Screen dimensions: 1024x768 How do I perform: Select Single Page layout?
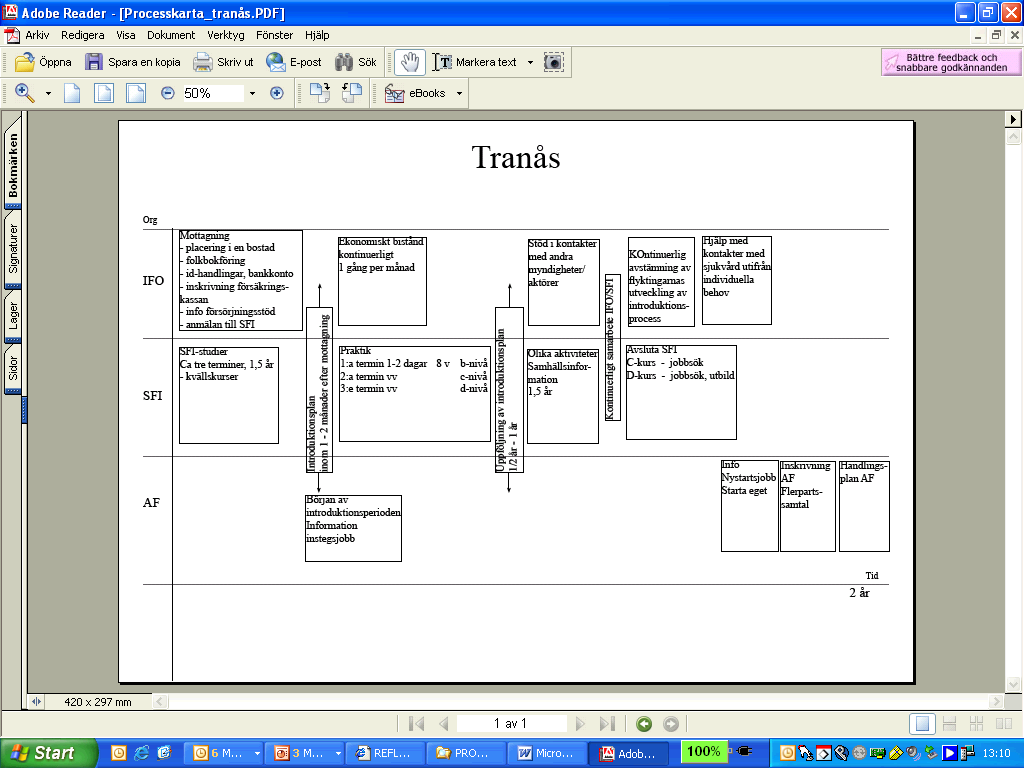[922, 724]
